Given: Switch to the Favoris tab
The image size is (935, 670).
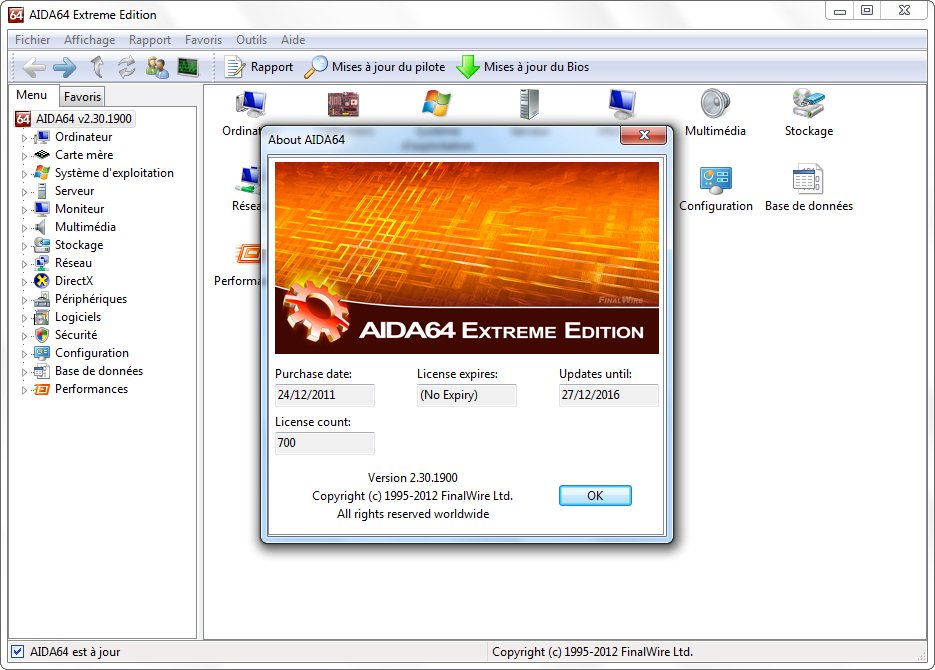Looking at the screenshot, I should (81, 95).
